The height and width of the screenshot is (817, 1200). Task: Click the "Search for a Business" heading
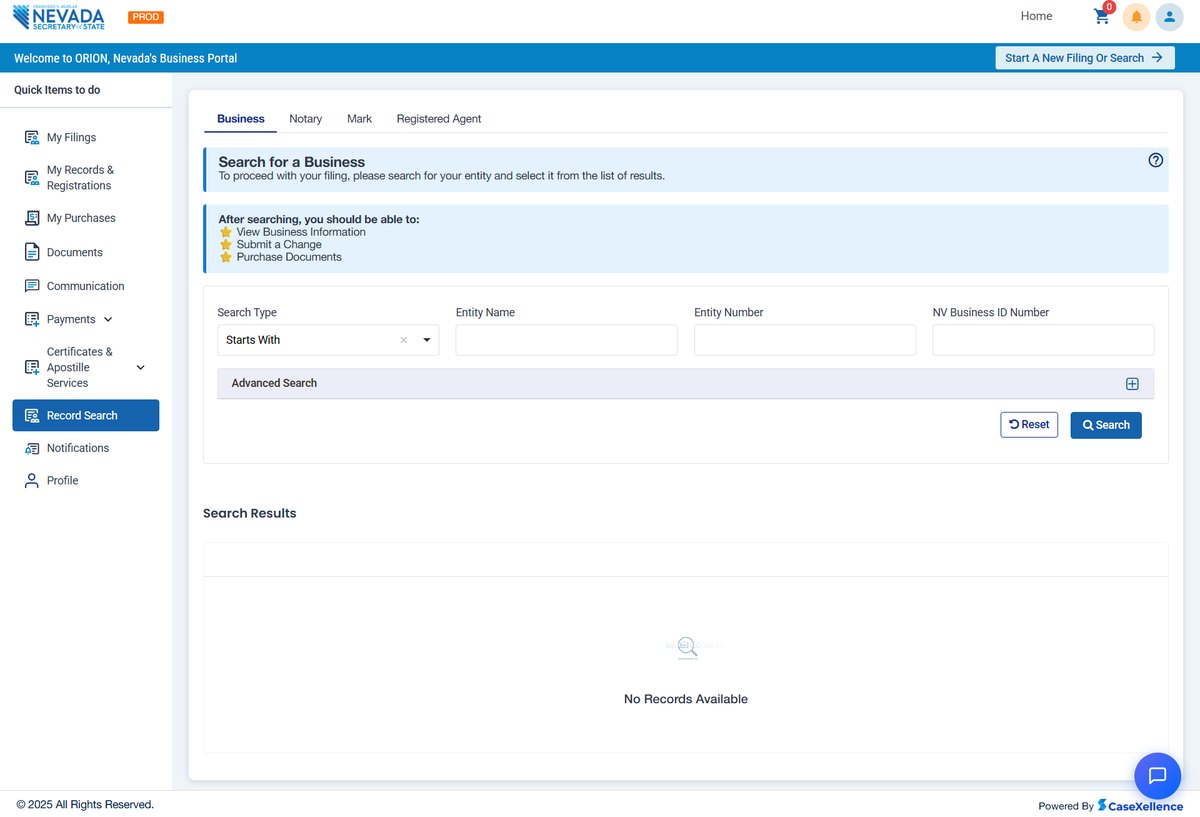(292, 162)
